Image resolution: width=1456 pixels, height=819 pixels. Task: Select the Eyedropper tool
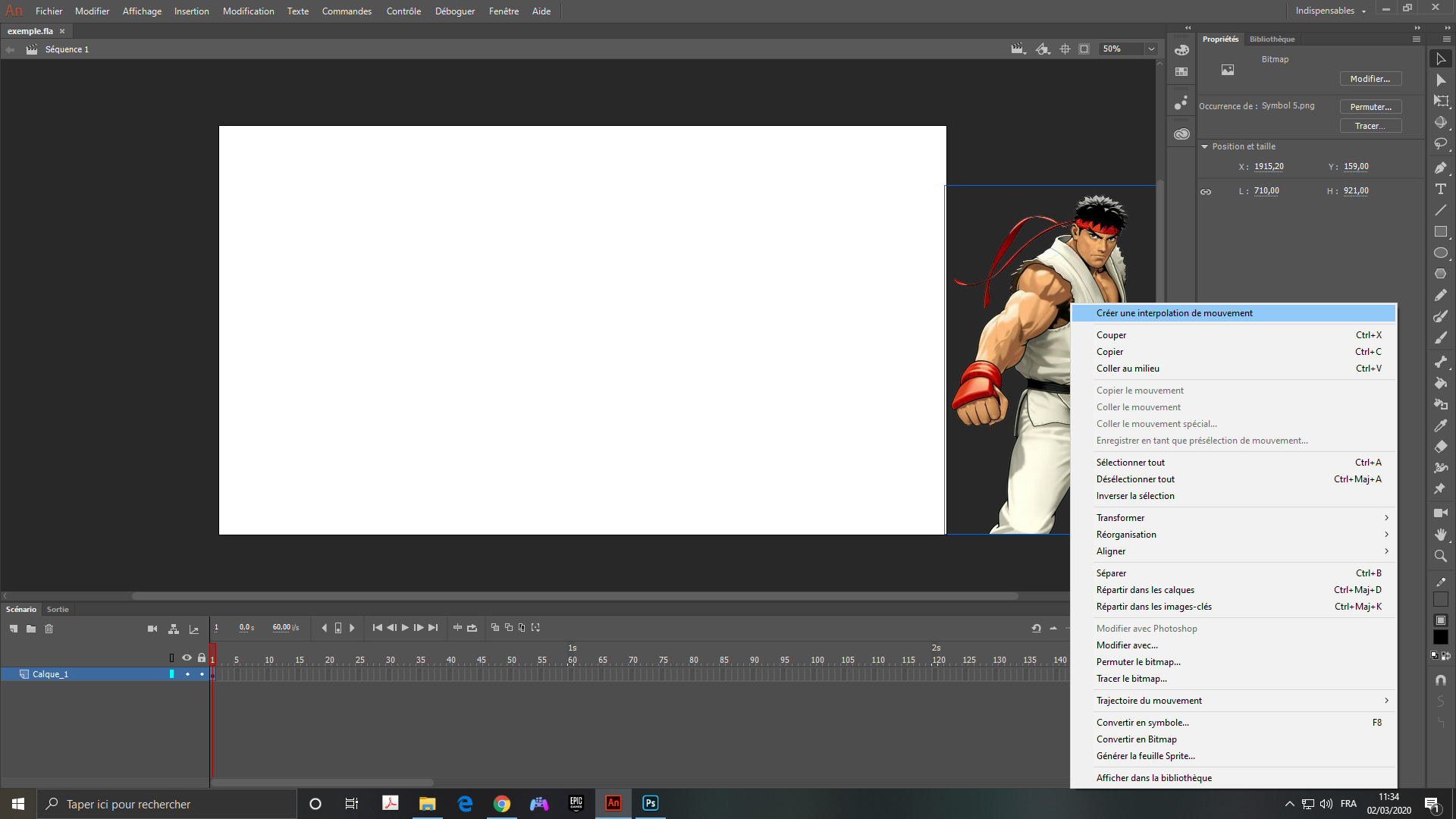[x=1441, y=425]
